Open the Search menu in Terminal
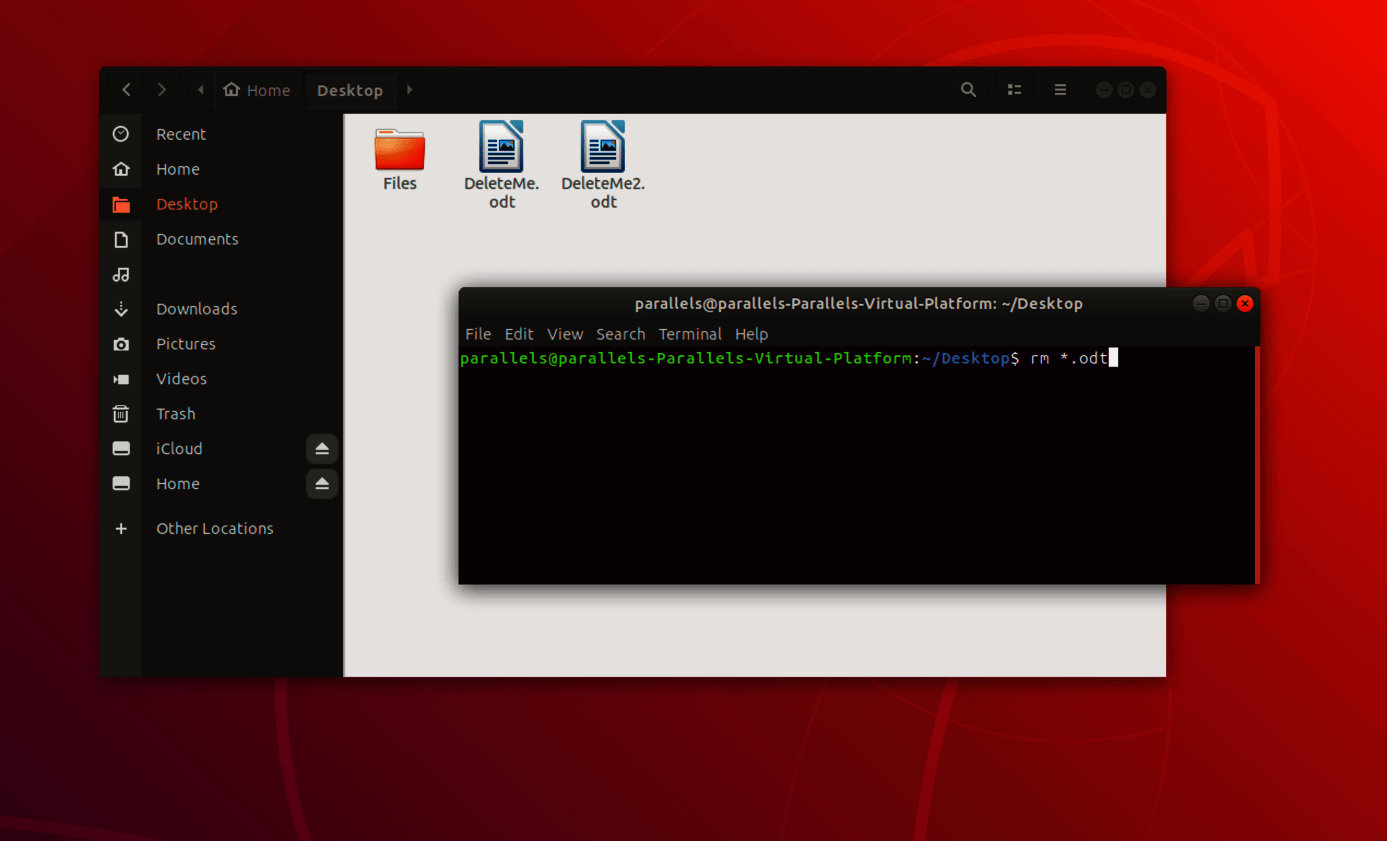Image resolution: width=1387 pixels, height=841 pixels. pyautogui.click(x=620, y=334)
